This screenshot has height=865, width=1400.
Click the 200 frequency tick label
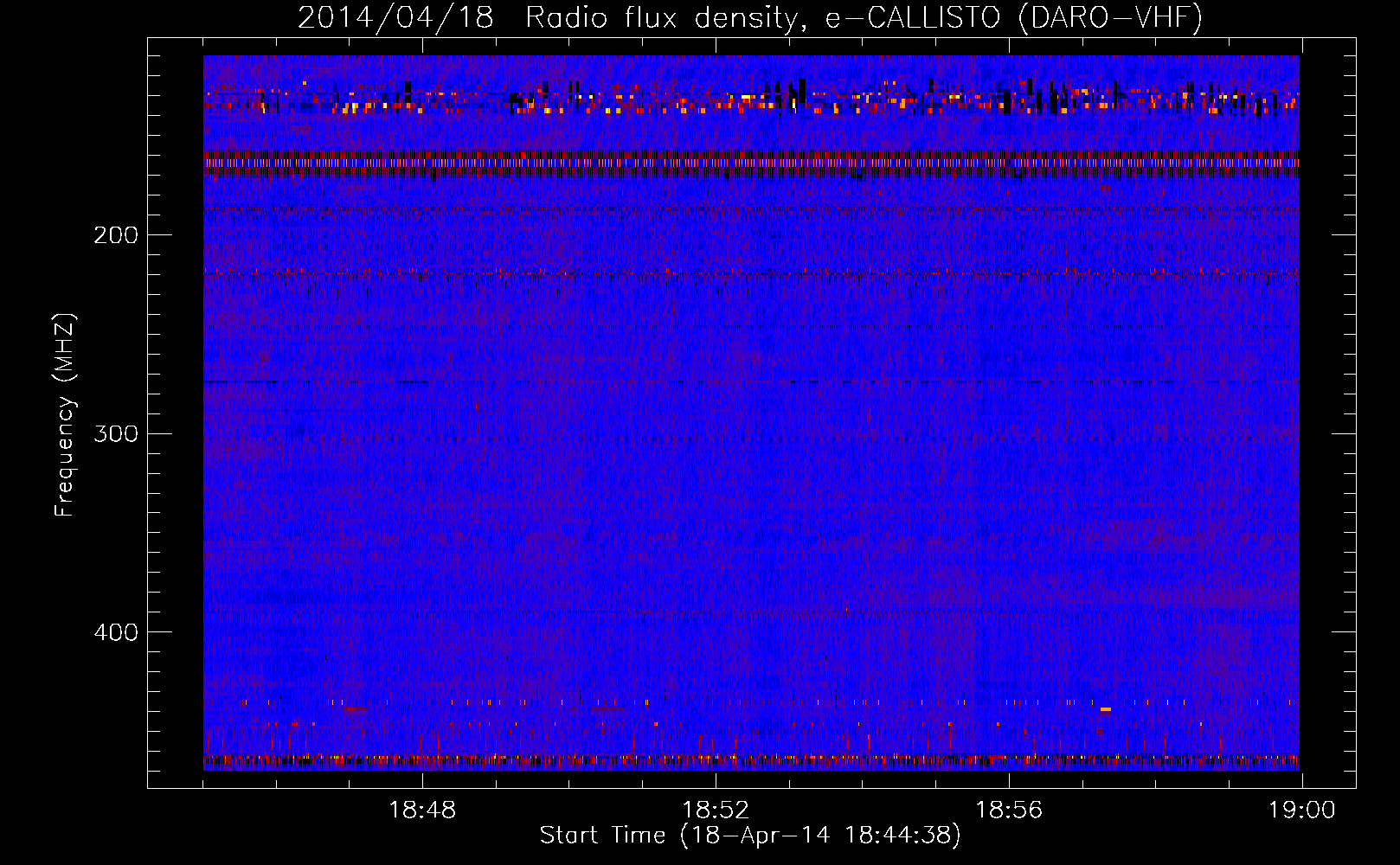116,235
